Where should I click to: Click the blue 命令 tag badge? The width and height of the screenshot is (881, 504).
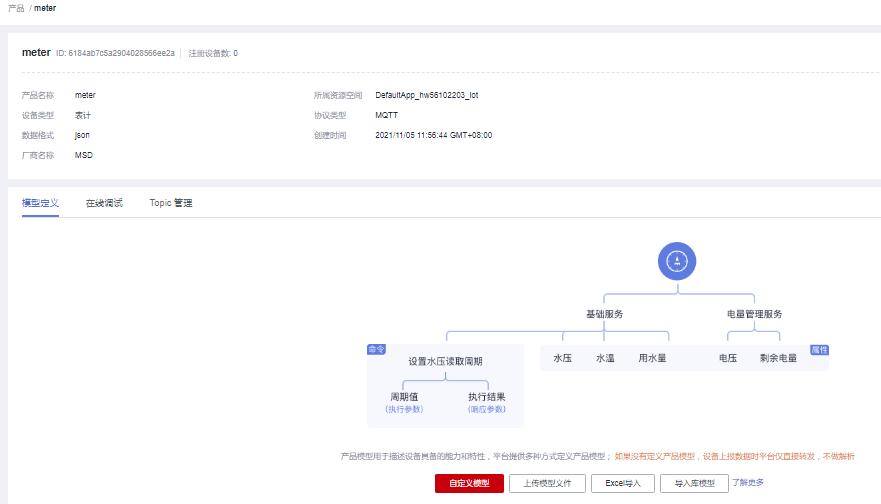(376, 349)
